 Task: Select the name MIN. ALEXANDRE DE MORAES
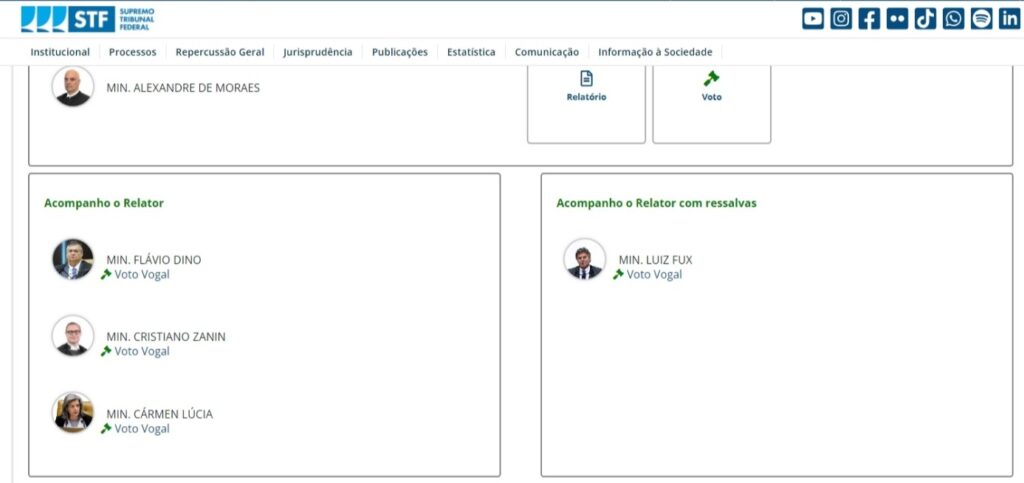(183, 87)
